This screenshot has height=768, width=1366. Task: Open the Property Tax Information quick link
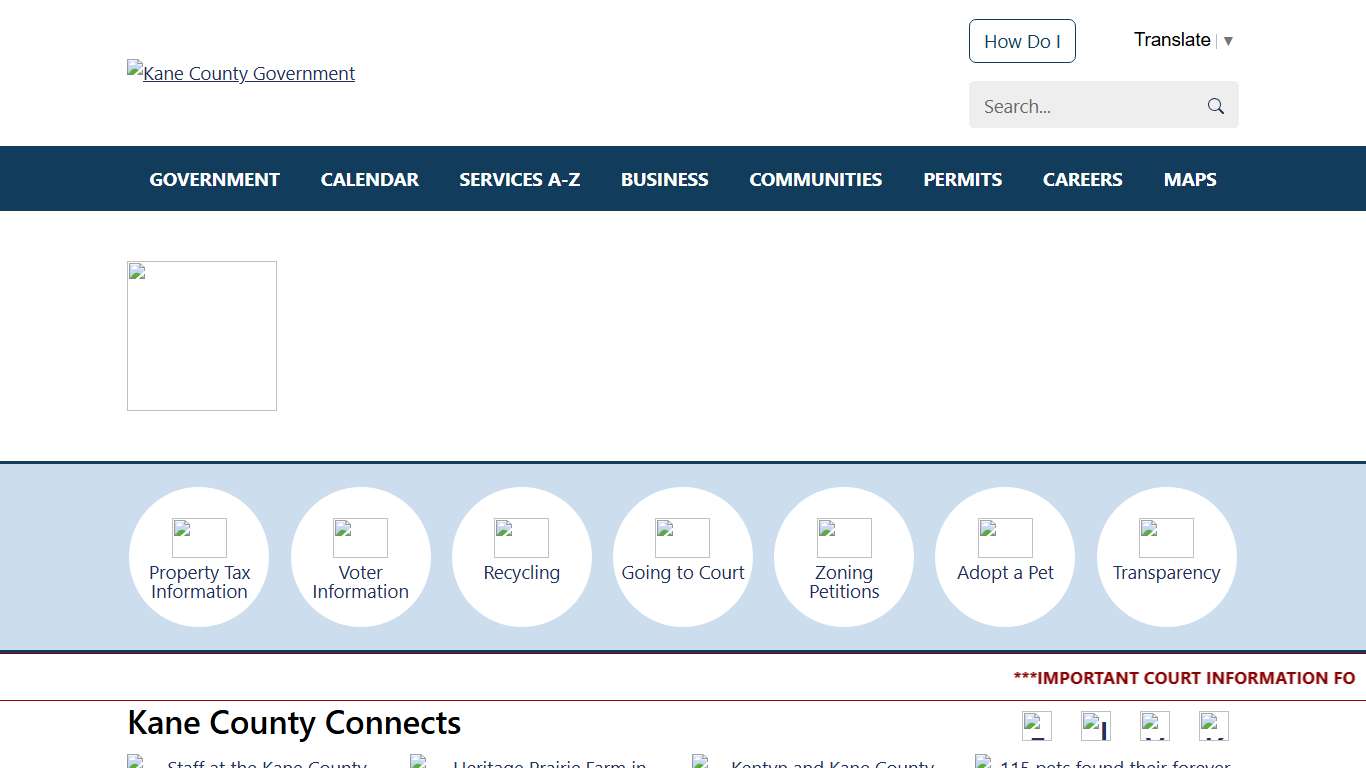pos(199,557)
